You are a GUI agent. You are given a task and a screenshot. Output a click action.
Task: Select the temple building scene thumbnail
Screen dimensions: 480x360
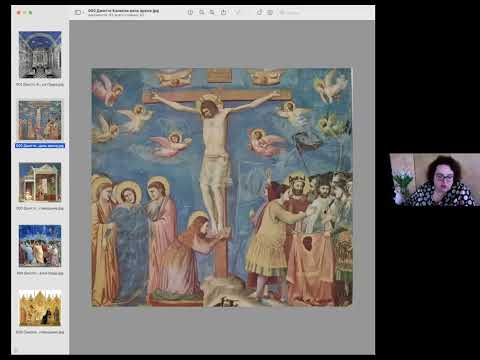point(40,182)
